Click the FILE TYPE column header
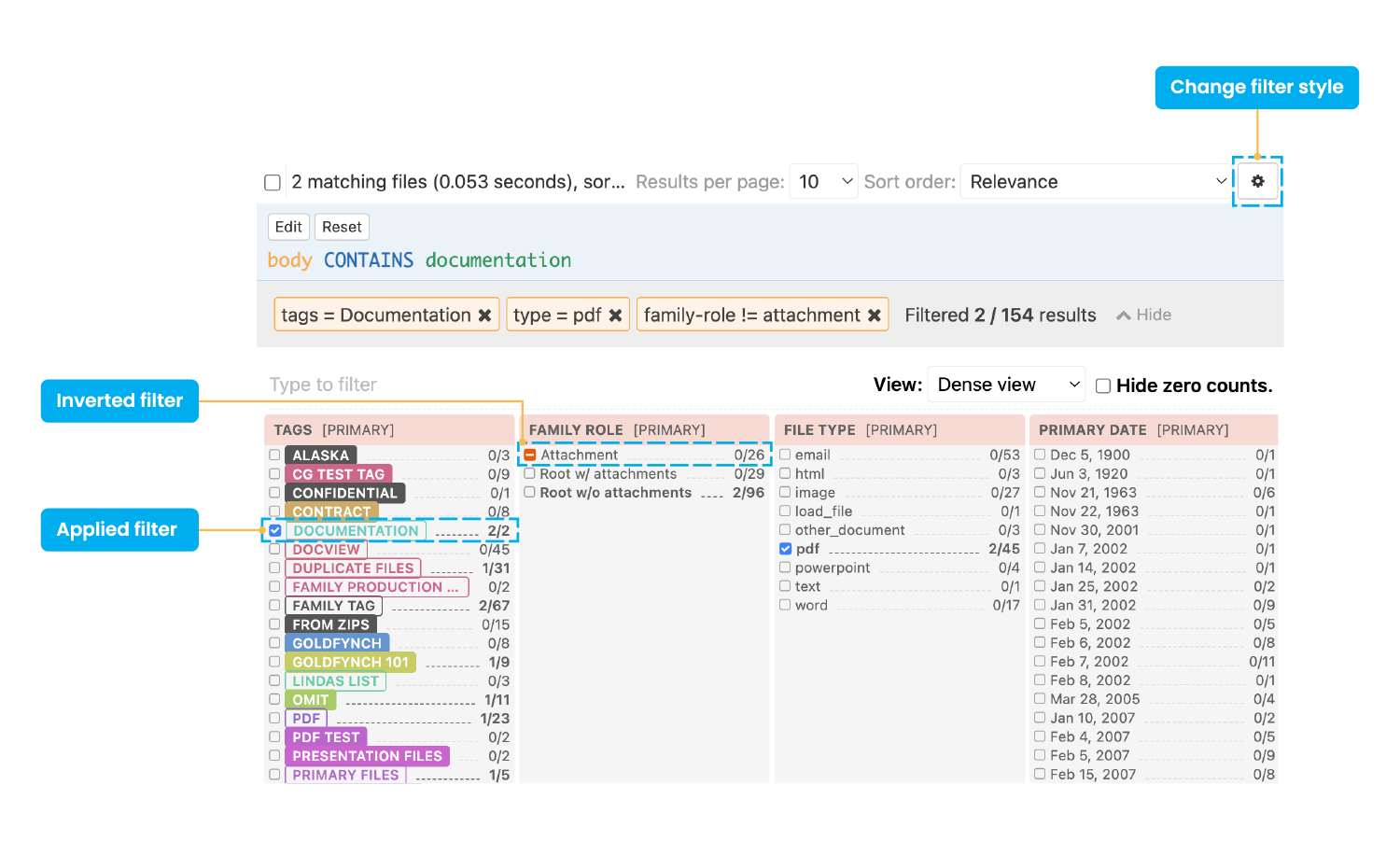This screenshot has height=841, width=1400. click(819, 430)
